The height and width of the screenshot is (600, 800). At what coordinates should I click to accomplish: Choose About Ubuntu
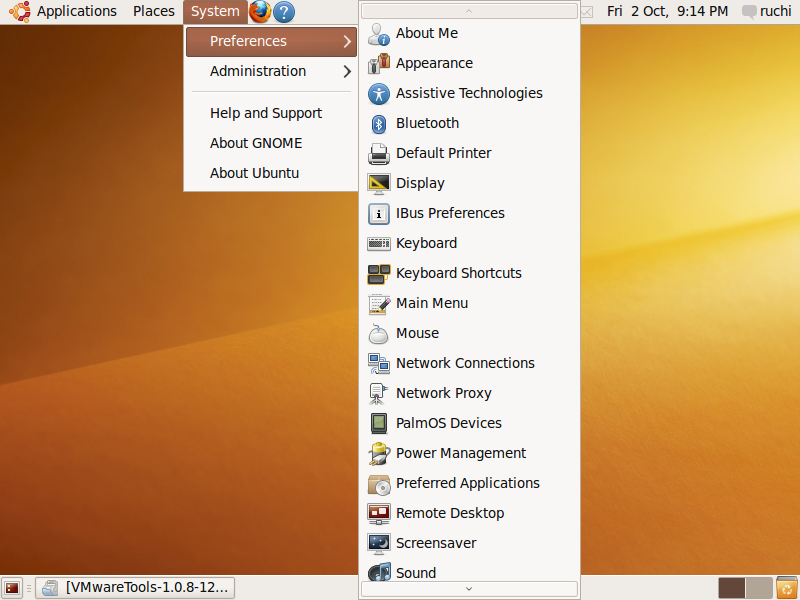[254, 173]
